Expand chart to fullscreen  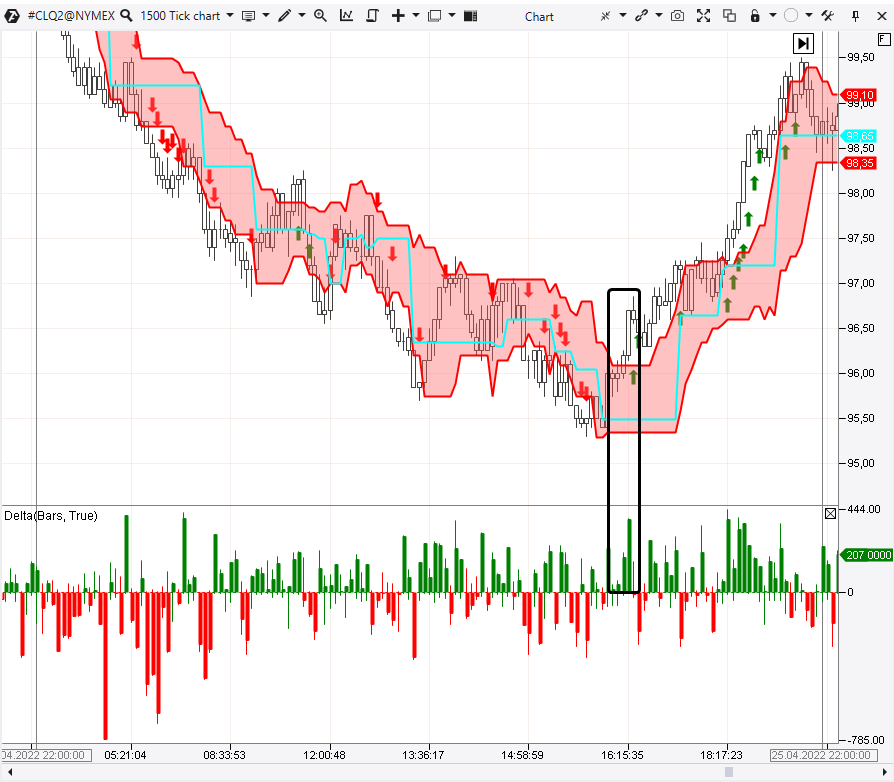tap(703, 16)
